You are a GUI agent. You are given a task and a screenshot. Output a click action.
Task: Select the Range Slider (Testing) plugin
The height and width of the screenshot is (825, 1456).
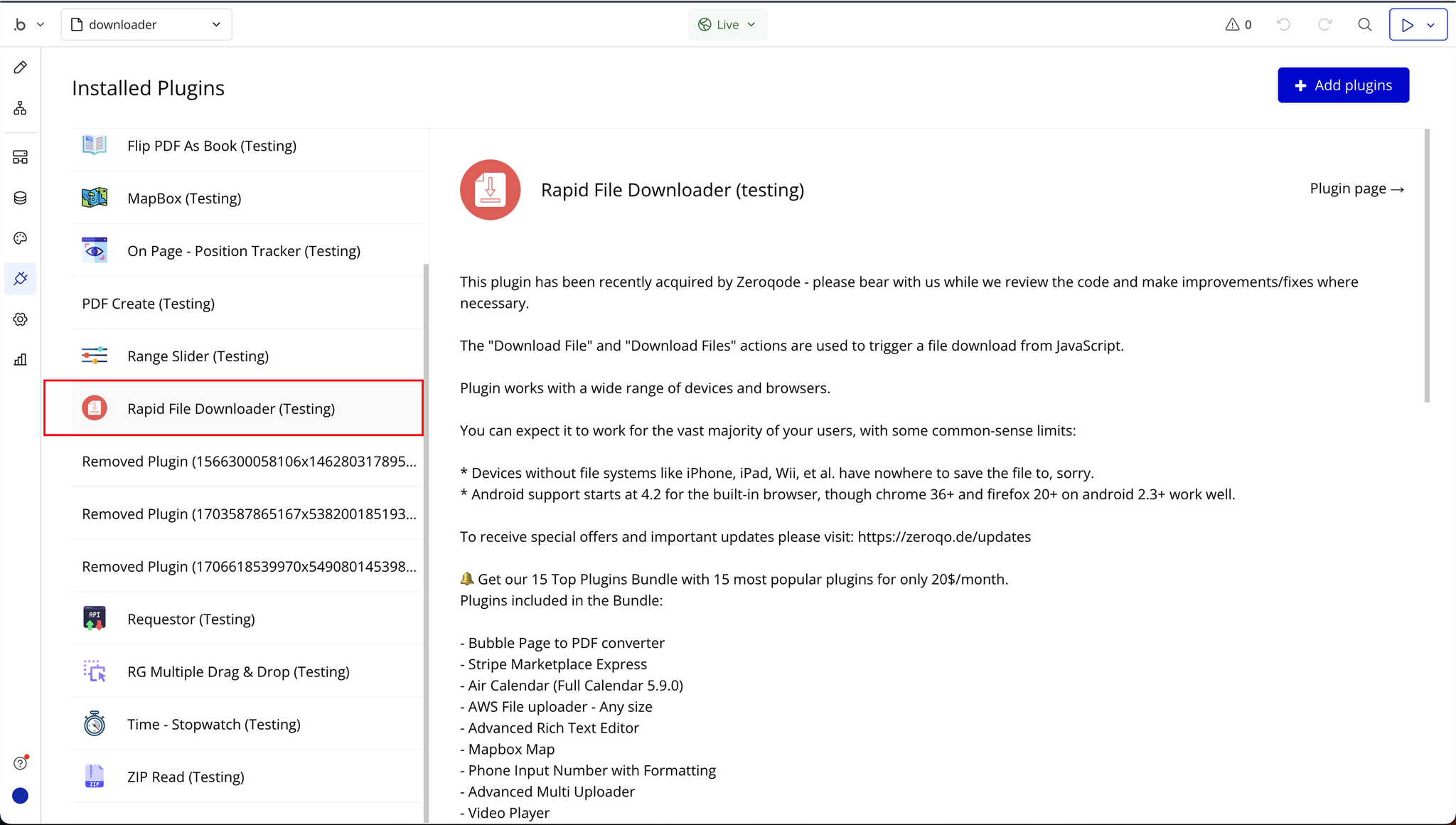198,356
